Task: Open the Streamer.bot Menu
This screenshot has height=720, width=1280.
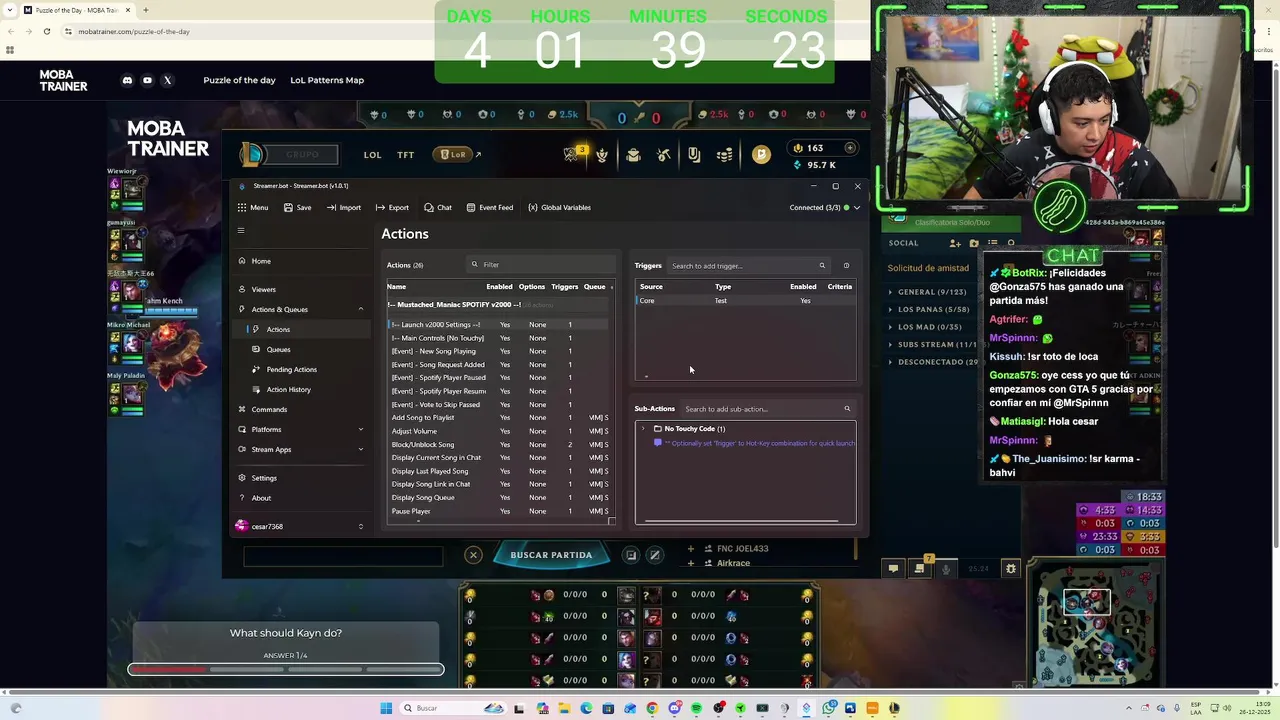Action: coord(253,207)
